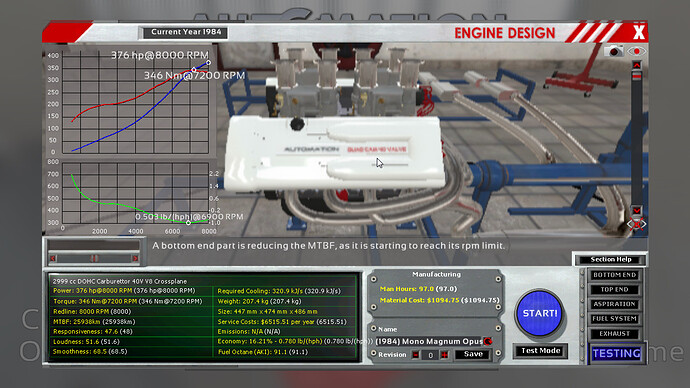Toggle the Test Mode button
This screenshot has height=388, width=690.
[540, 351]
